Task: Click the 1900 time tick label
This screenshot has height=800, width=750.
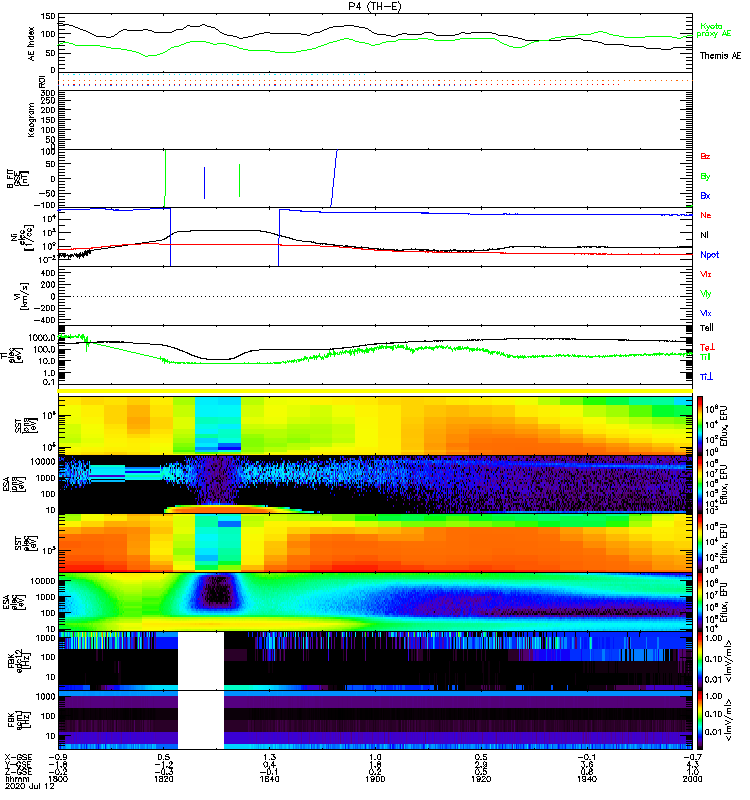Action: 375,779
